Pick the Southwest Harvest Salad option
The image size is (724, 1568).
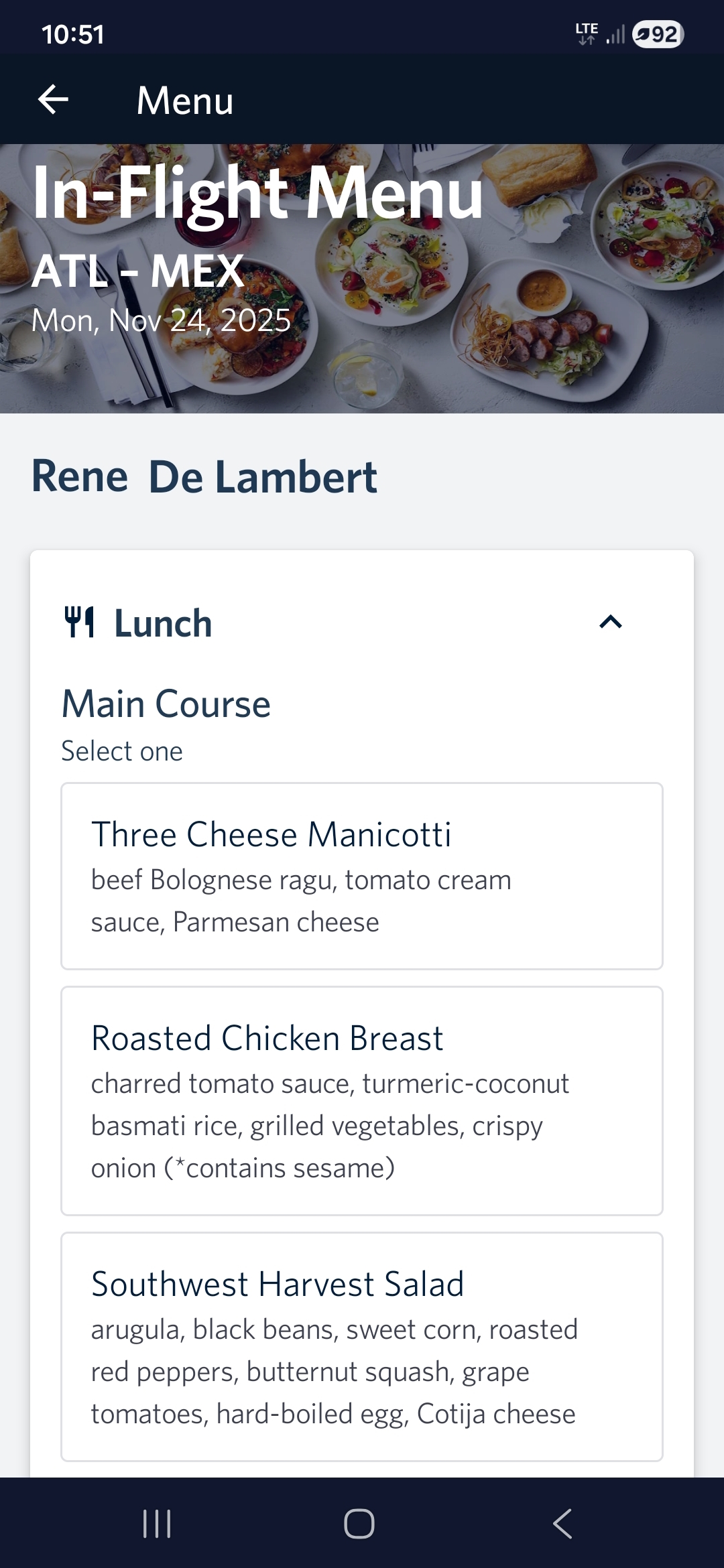[362, 1346]
